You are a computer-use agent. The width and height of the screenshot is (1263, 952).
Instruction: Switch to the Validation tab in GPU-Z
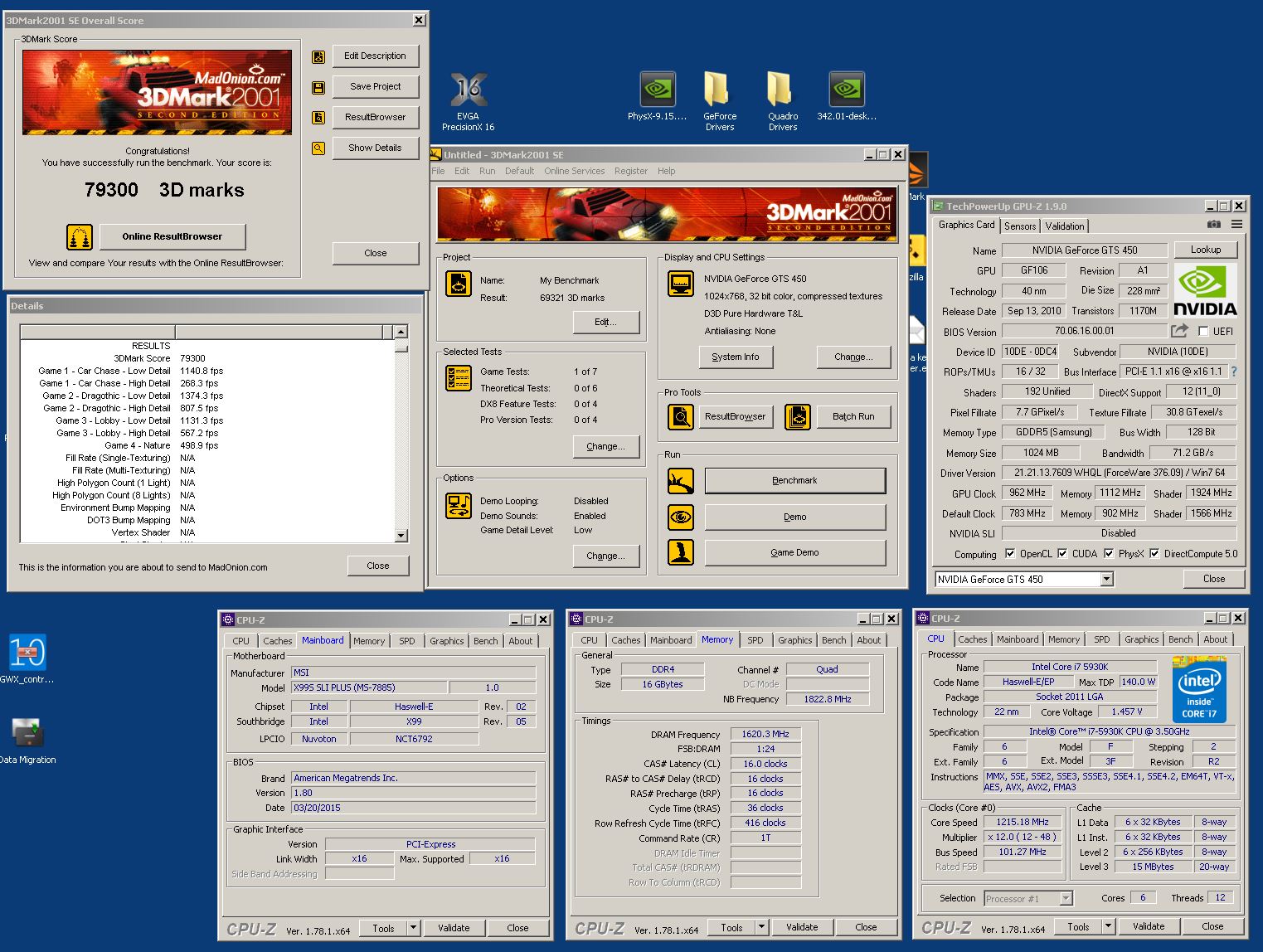pos(1065,226)
